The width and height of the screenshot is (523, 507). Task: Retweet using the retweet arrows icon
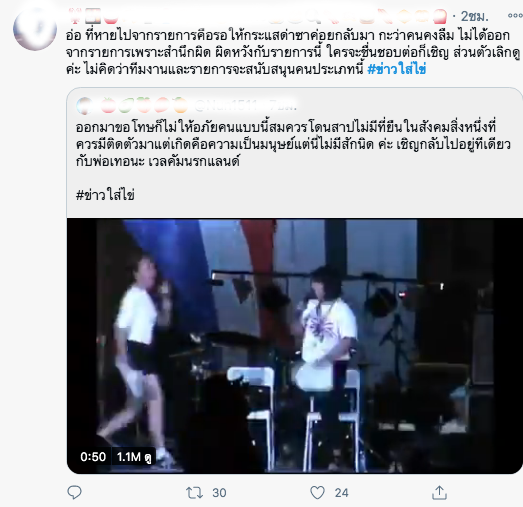point(194,493)
